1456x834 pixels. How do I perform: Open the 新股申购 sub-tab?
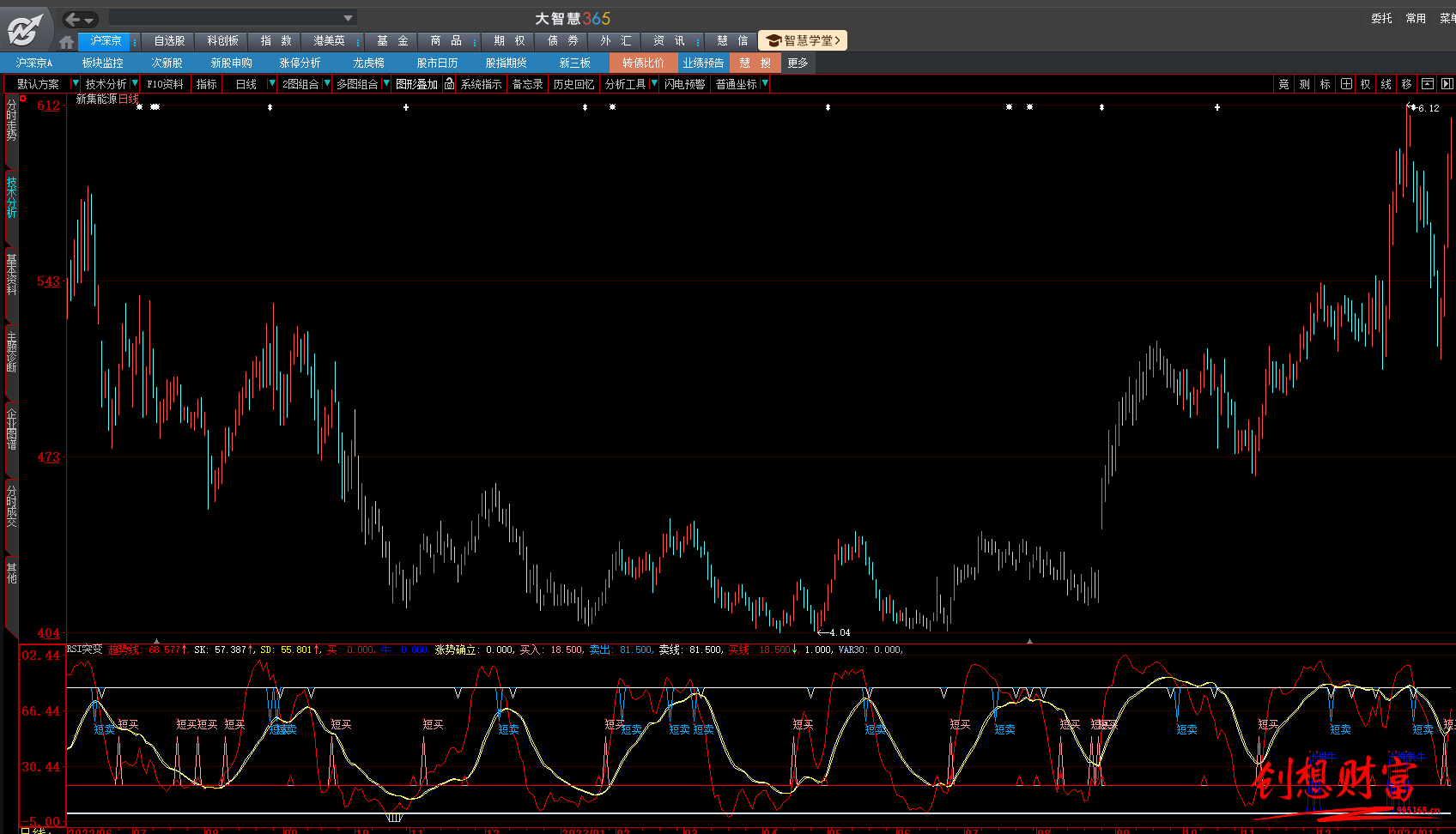pos(231,63)
